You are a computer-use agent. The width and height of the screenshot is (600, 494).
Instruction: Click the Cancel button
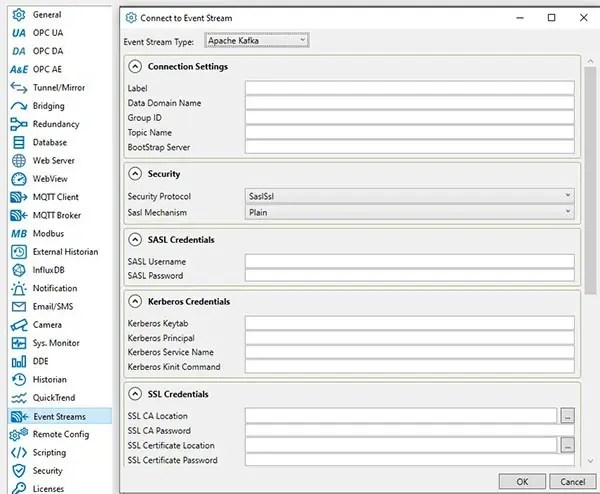pyautogui.click(x=573, y=482)
